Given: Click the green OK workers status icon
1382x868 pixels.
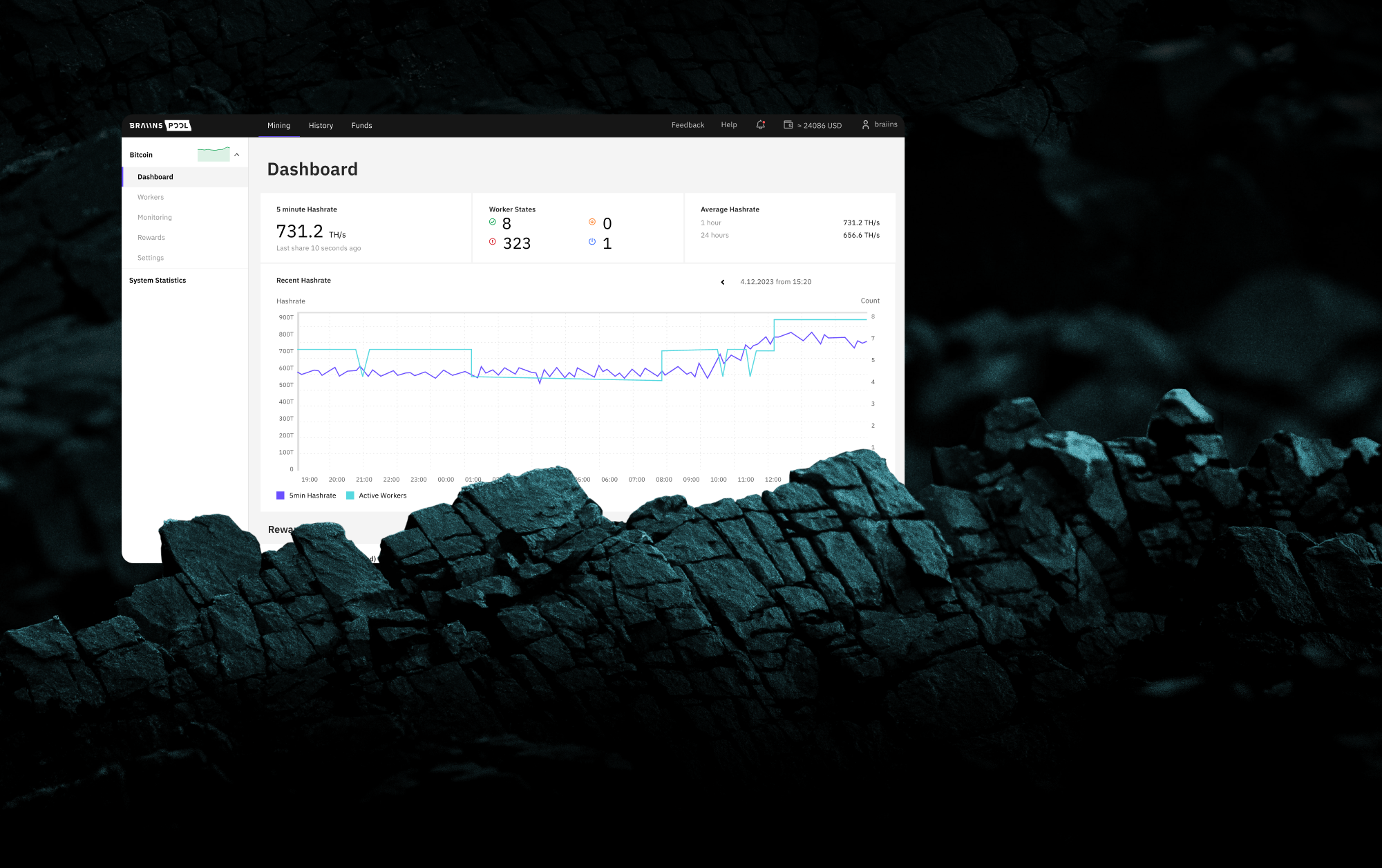Looking at the screenshot, I should (x=493, y=222).
